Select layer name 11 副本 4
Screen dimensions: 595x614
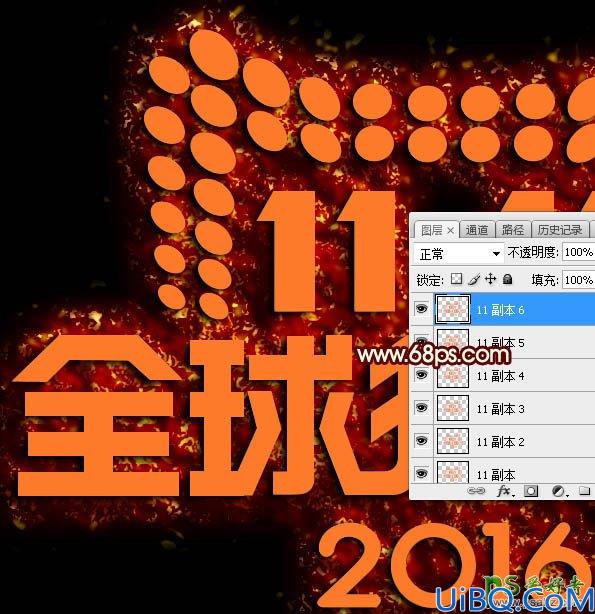tap(500, 376)
